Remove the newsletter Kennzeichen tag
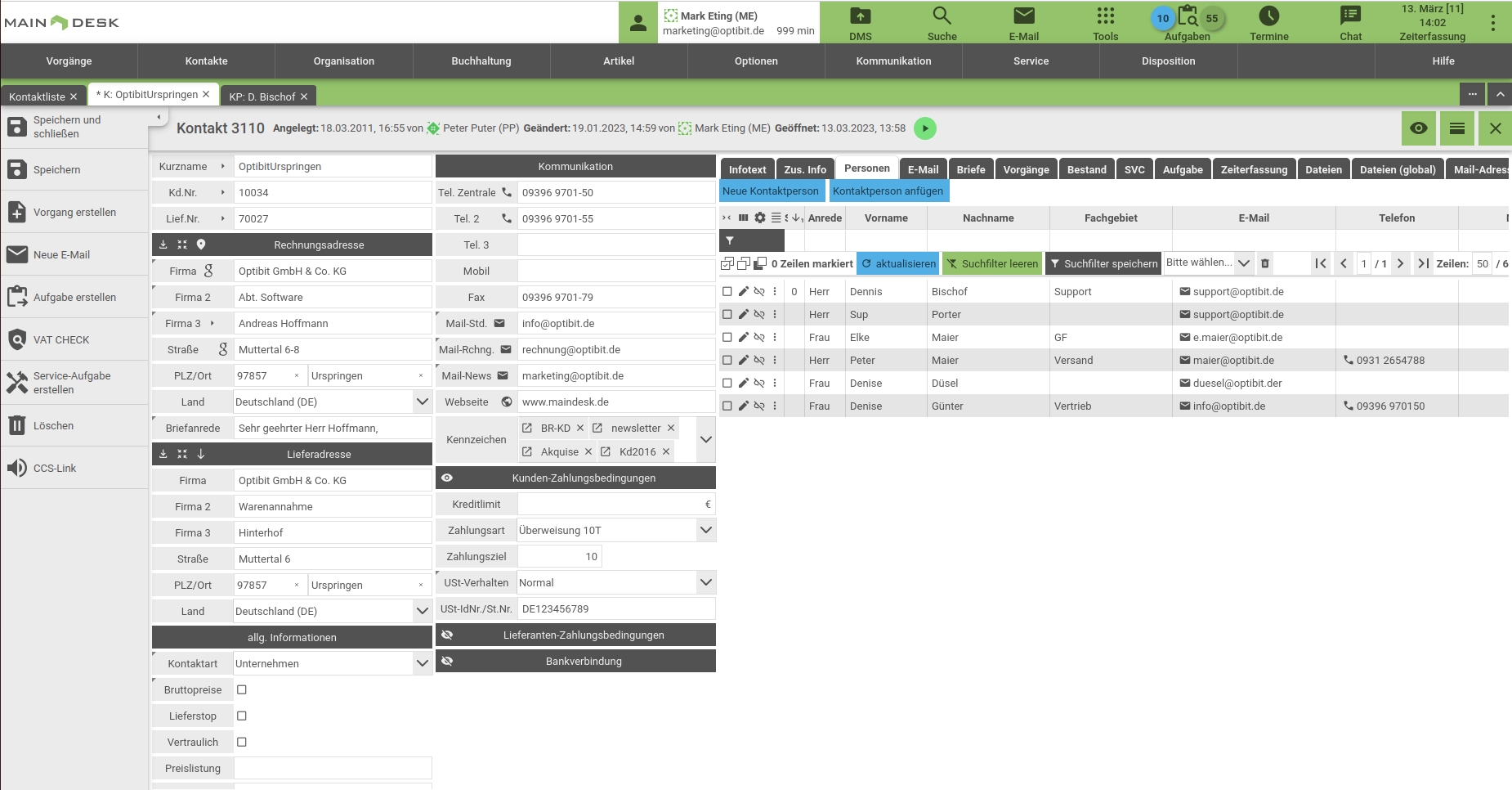The width and height of the screenshot is (1512, 790). click(671, 429)
